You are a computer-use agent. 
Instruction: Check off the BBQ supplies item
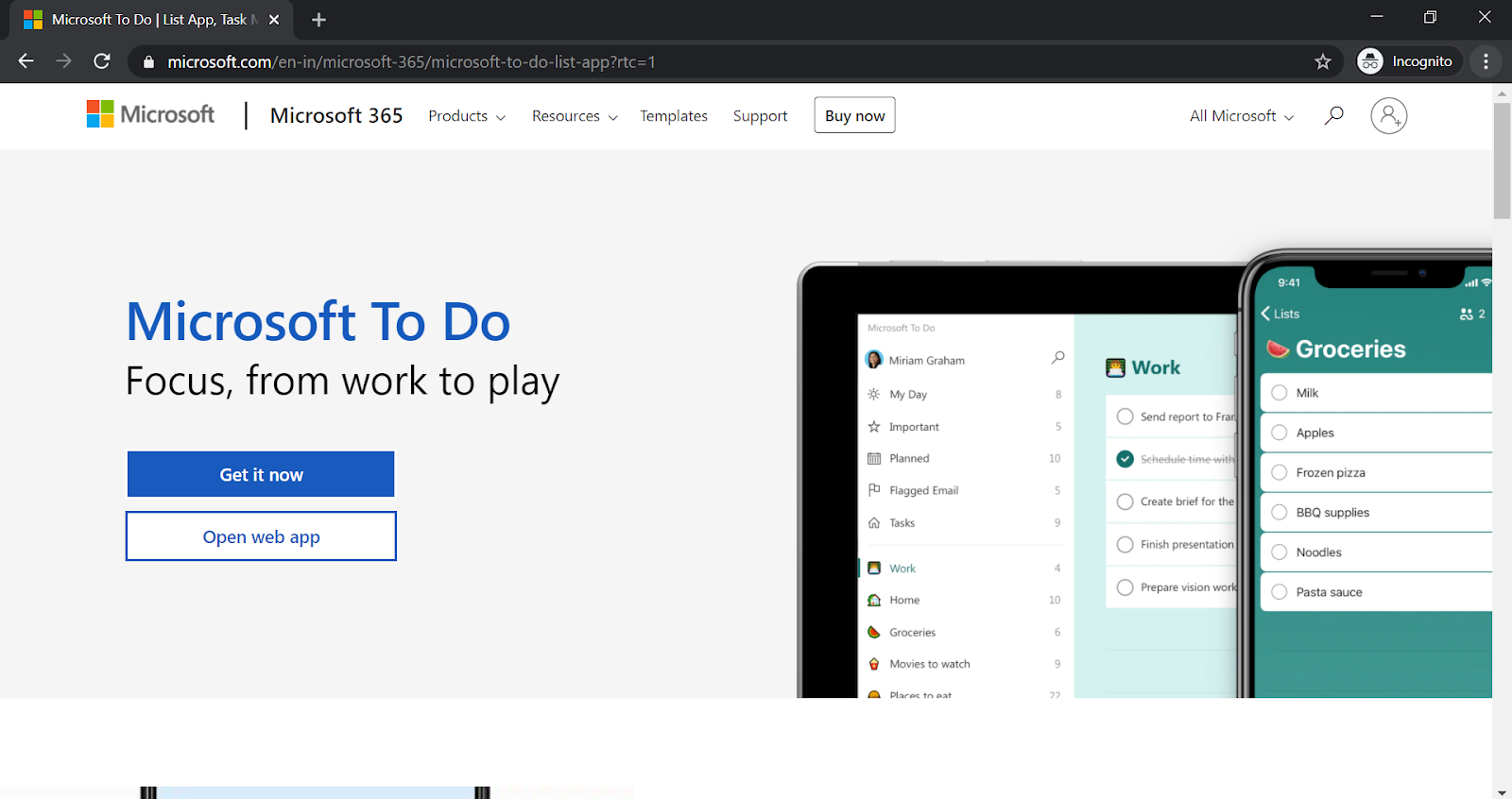[1280, 512]
